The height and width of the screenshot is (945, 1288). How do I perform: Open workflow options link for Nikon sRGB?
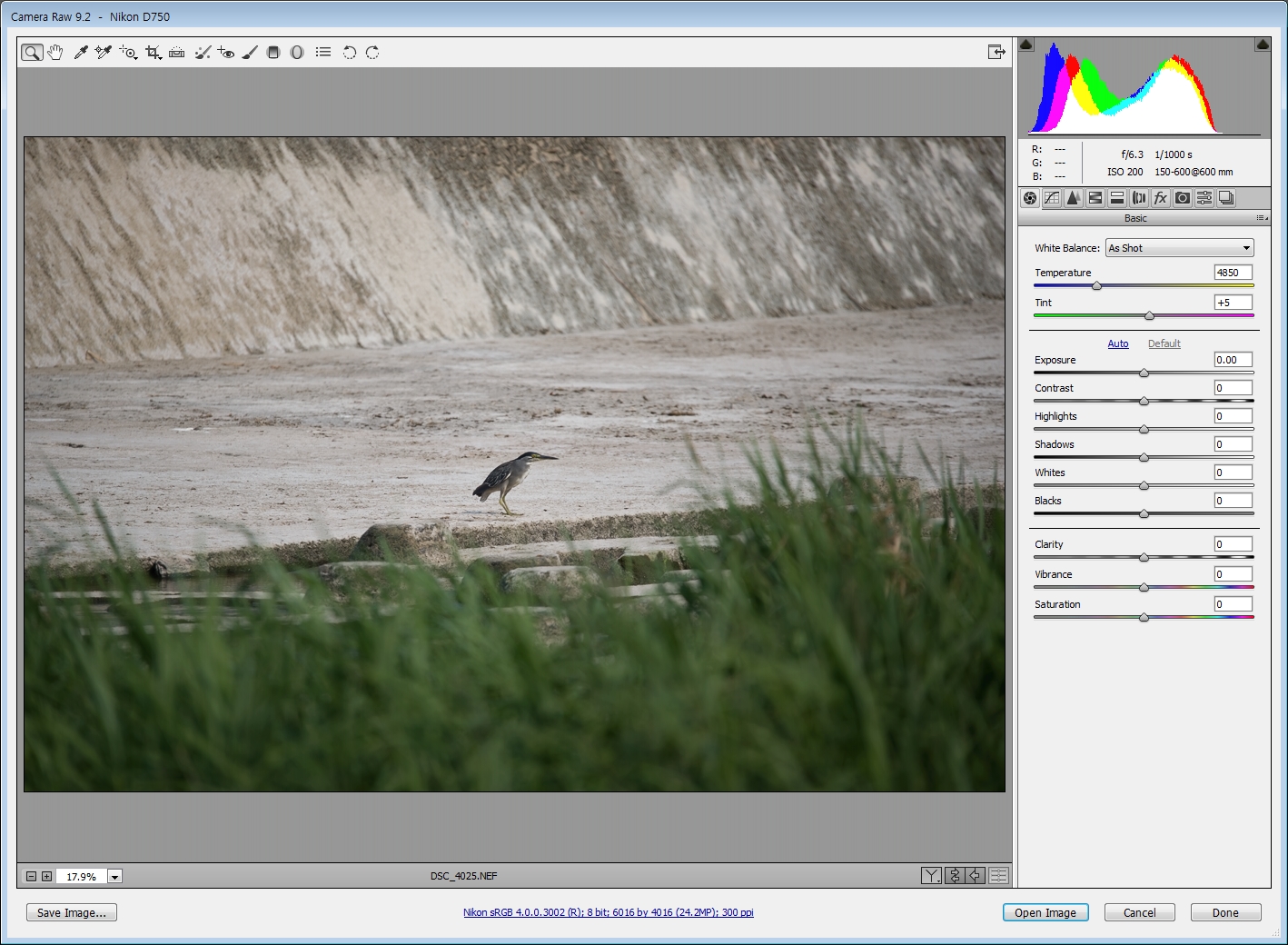click(x=608, y=912)
